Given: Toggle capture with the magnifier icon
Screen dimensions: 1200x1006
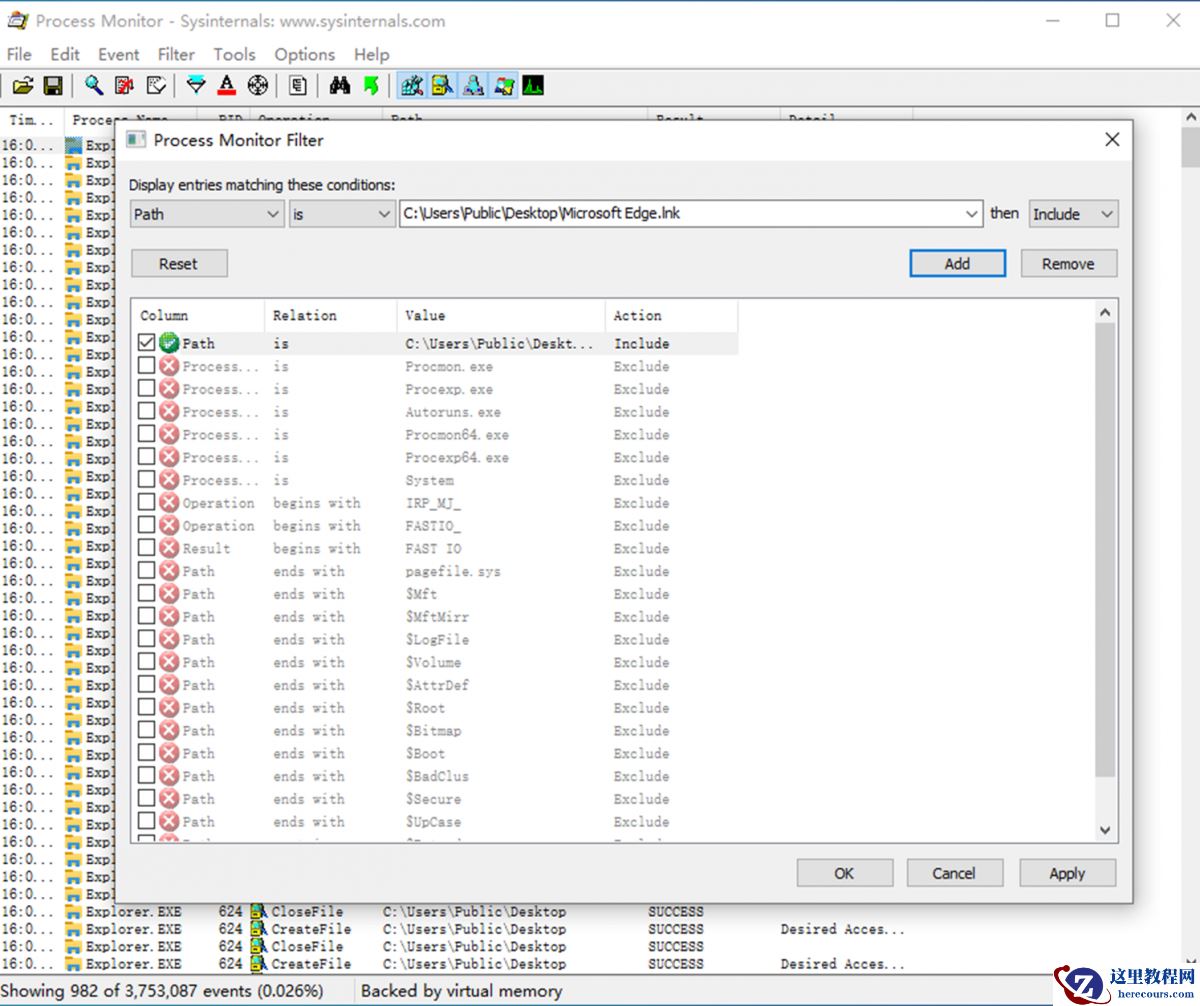Looking at the screenshot, I should 94,86.
